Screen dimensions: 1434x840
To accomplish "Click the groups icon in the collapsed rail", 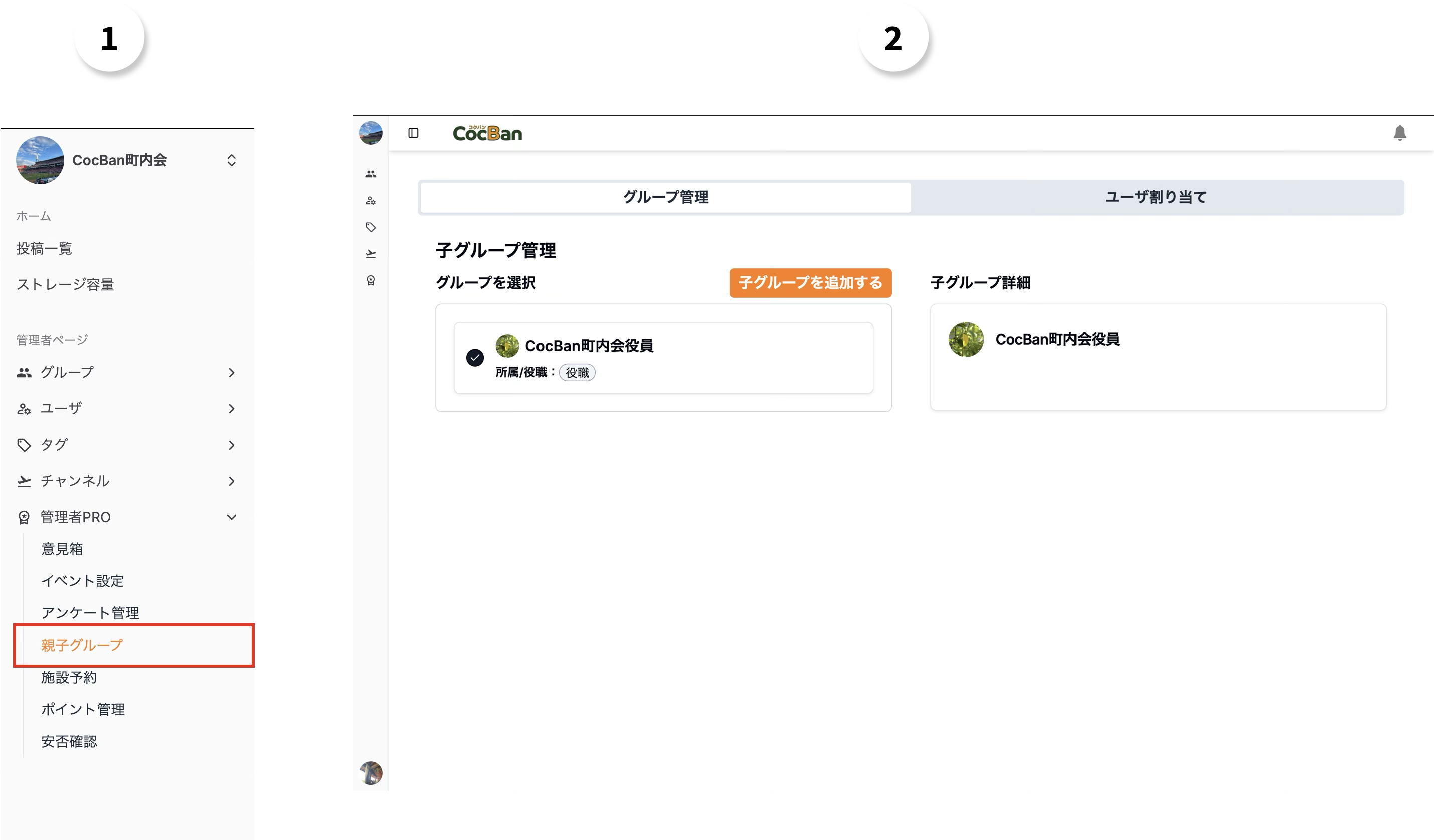I will [x=371, y=174].
